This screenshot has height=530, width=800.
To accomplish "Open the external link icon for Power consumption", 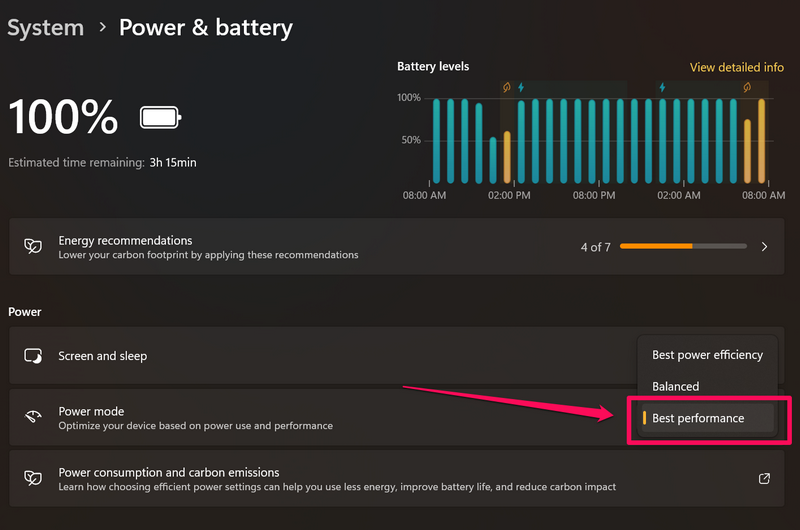I will coord(765,478).
